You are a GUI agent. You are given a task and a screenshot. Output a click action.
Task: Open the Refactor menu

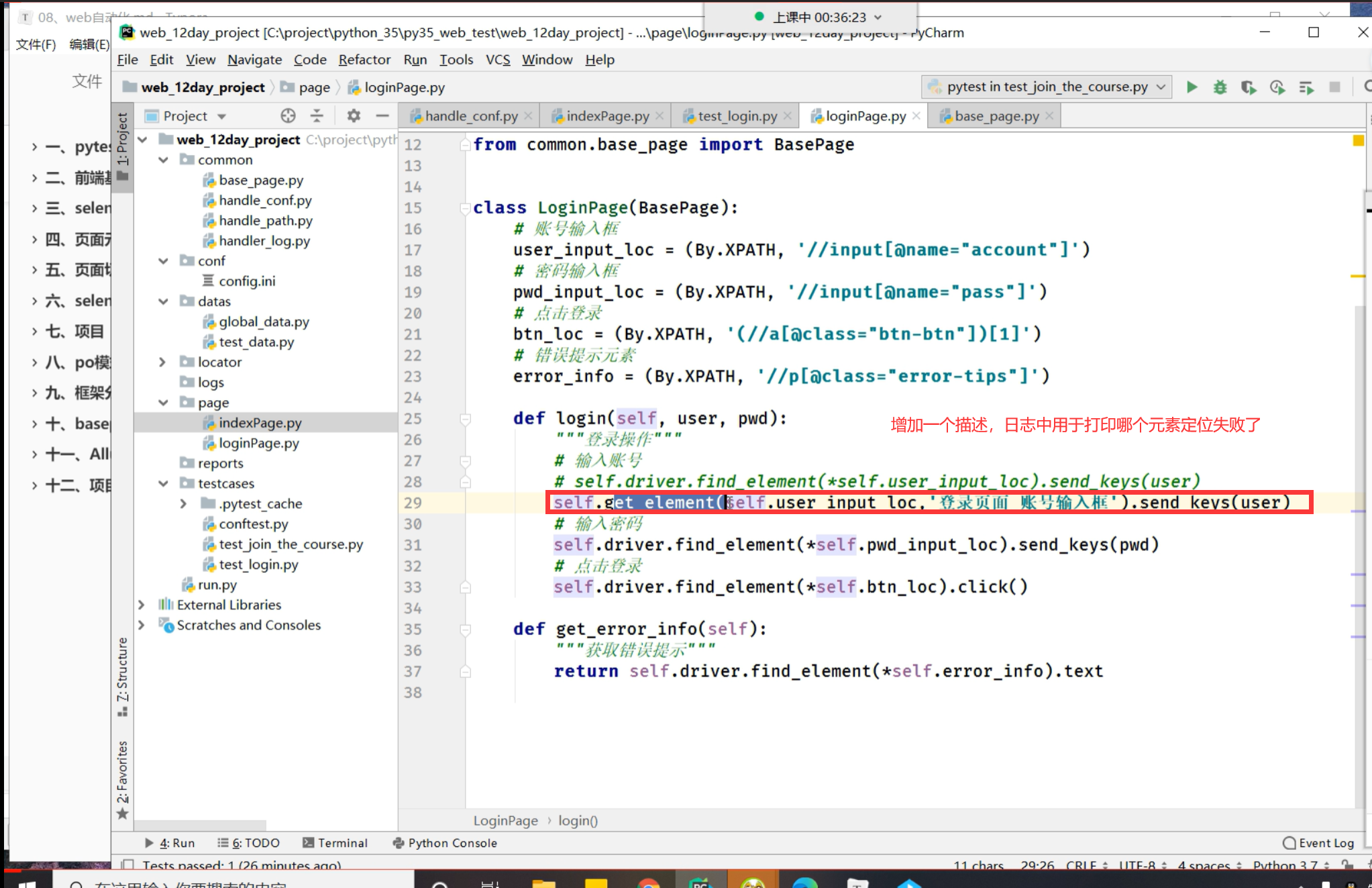(364, 60)
